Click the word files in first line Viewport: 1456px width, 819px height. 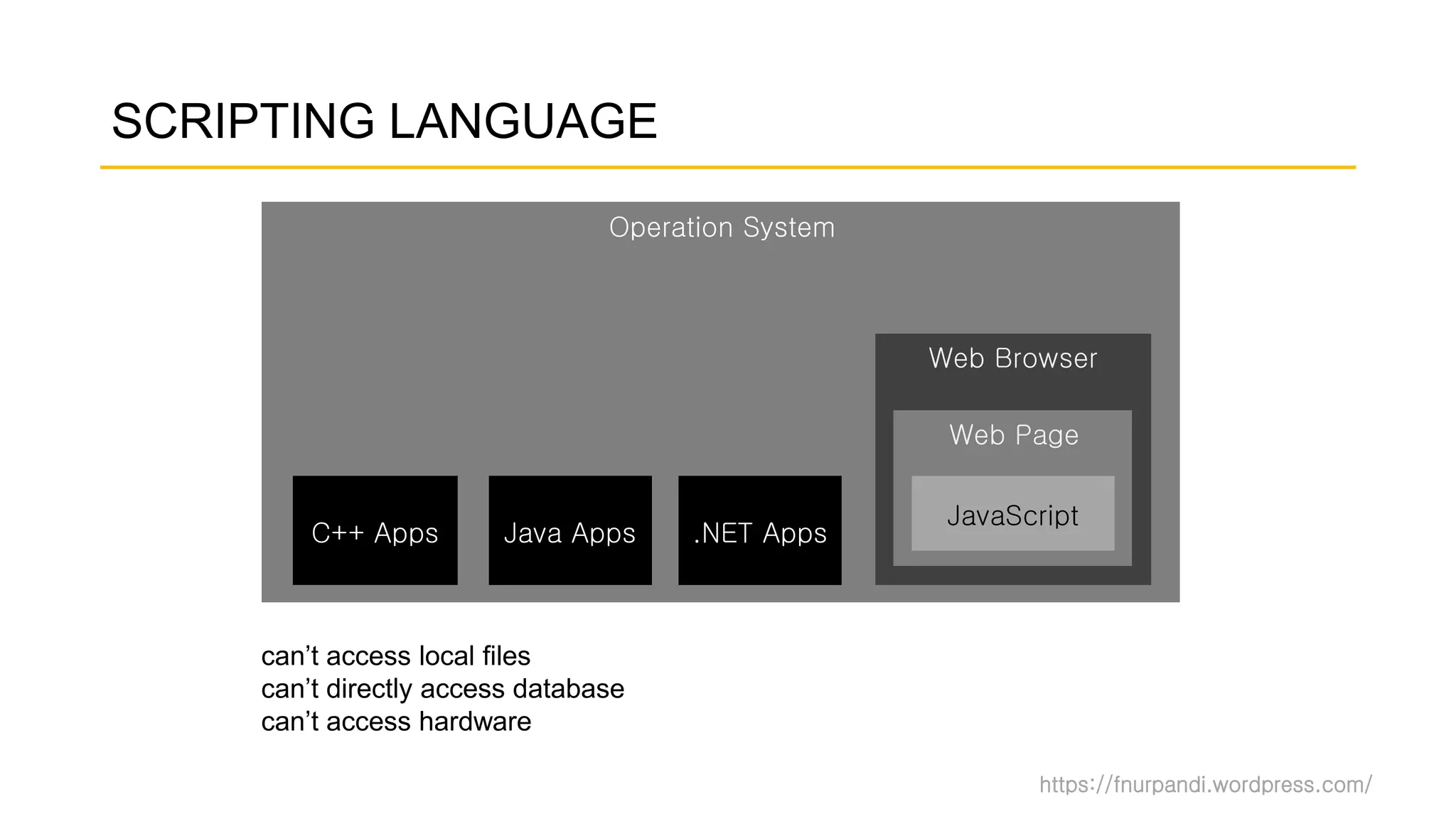506,656
